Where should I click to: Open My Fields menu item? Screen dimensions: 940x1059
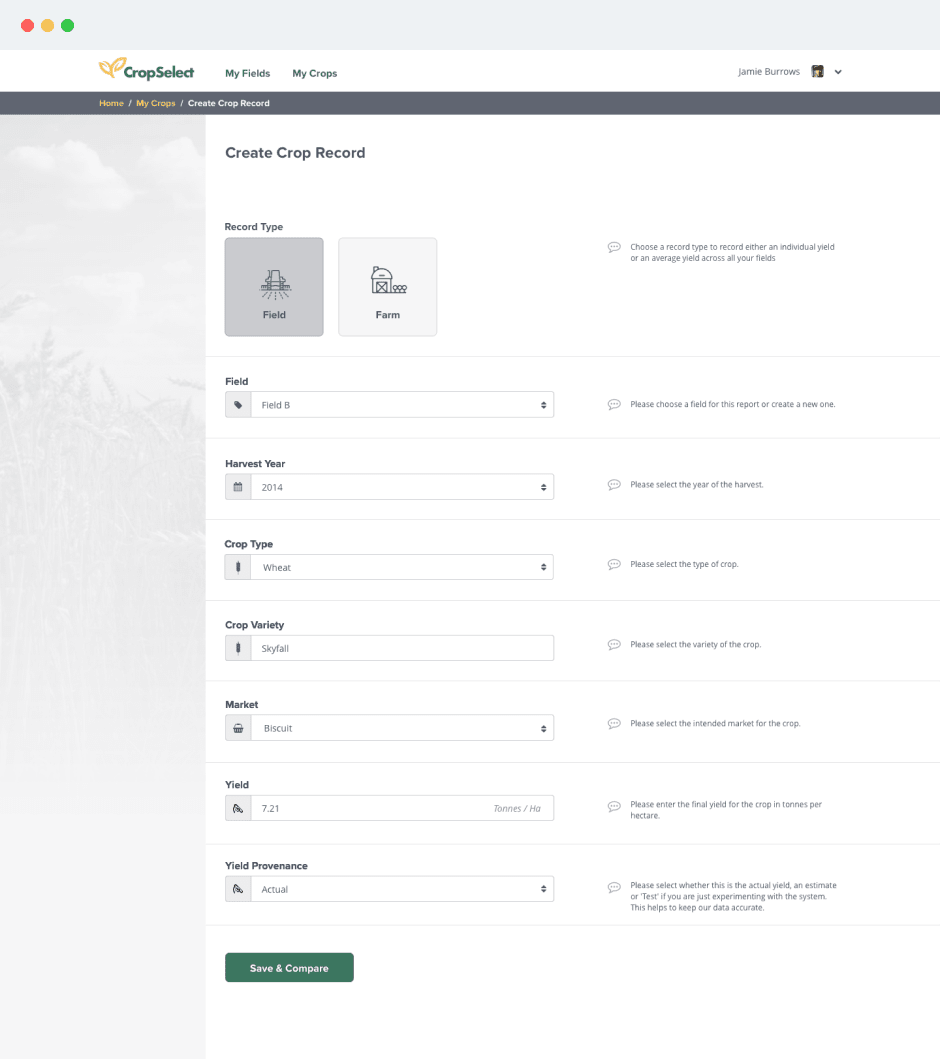click(x=247, y=73)
